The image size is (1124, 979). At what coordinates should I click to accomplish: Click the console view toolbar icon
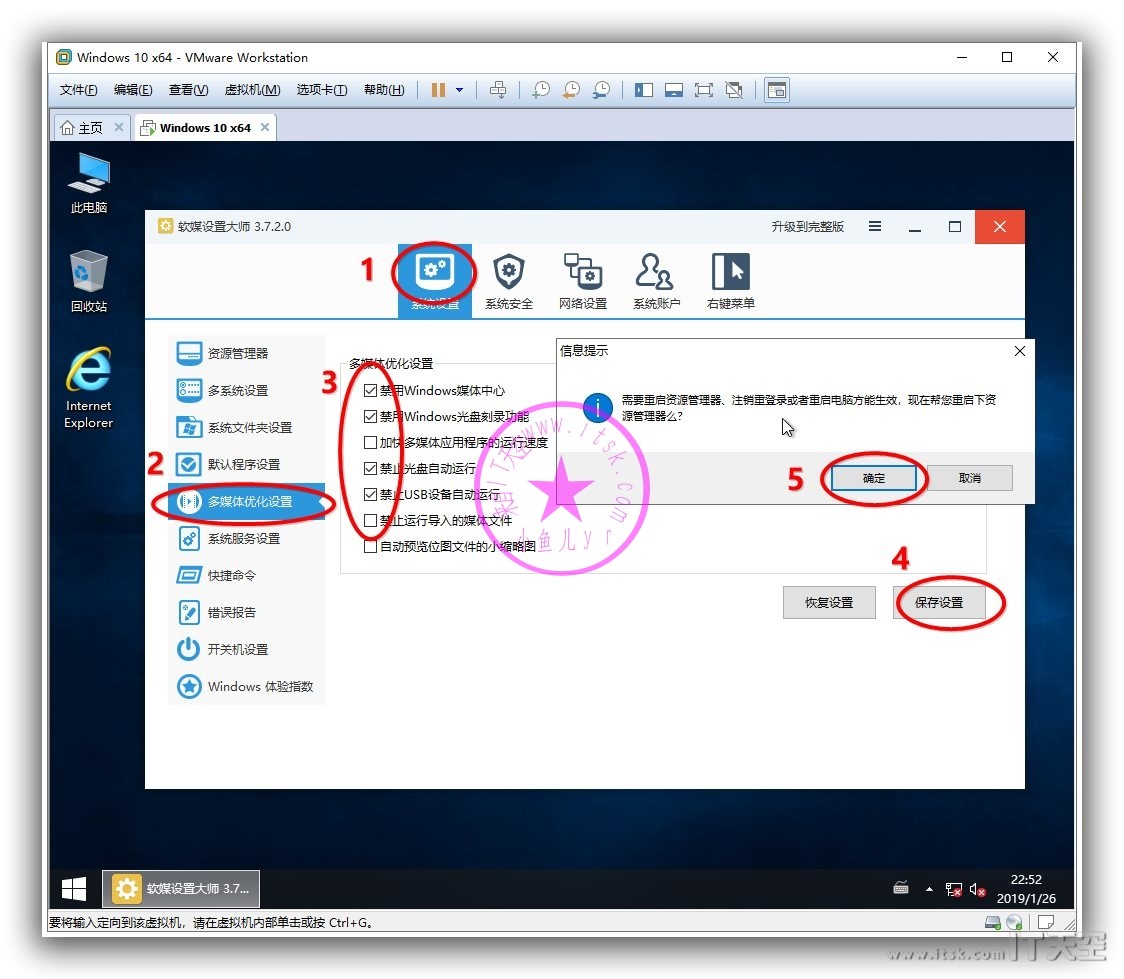coord(777,90)
